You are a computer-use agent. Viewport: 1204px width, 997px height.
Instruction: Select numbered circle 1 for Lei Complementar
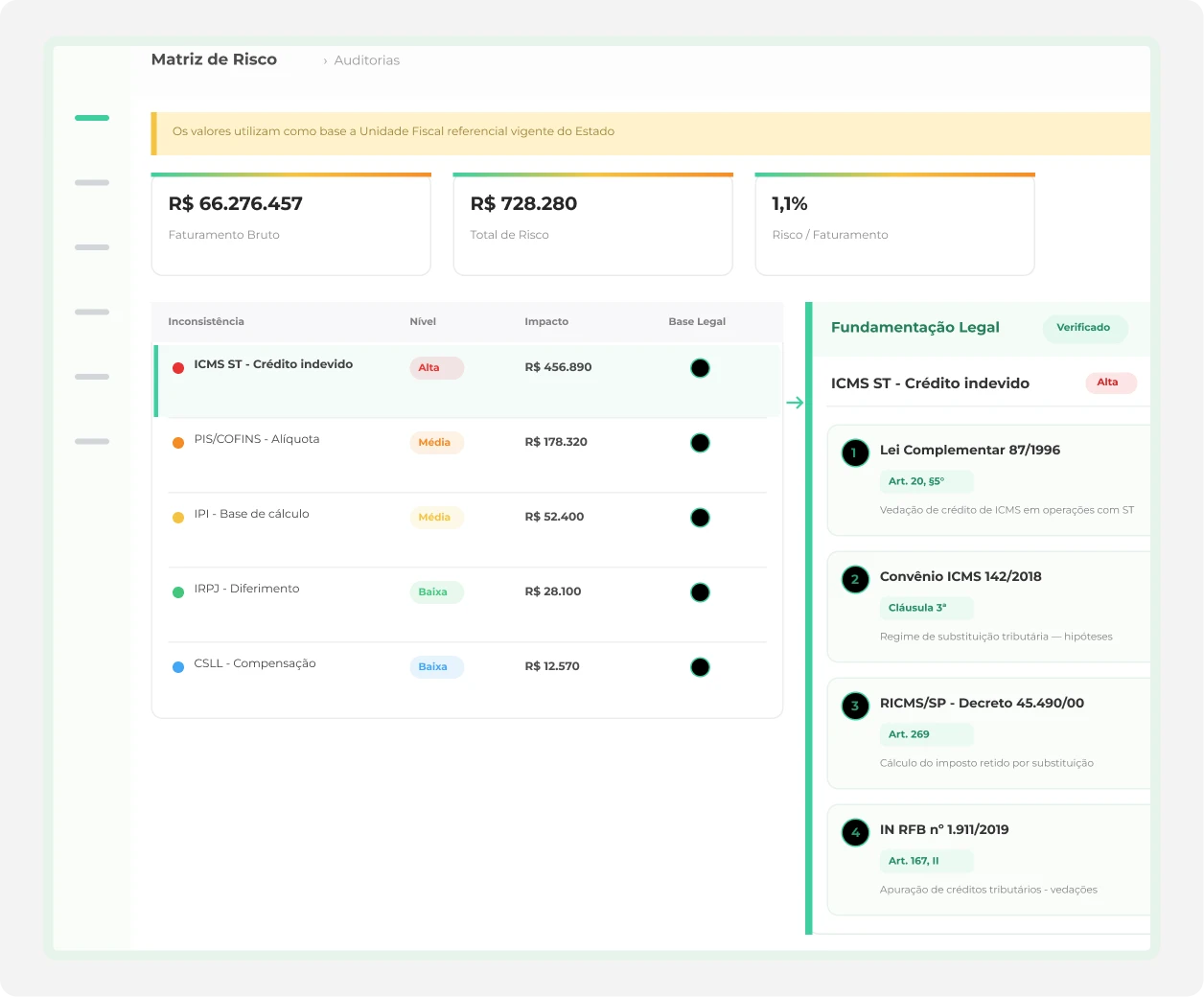(855, 452)
